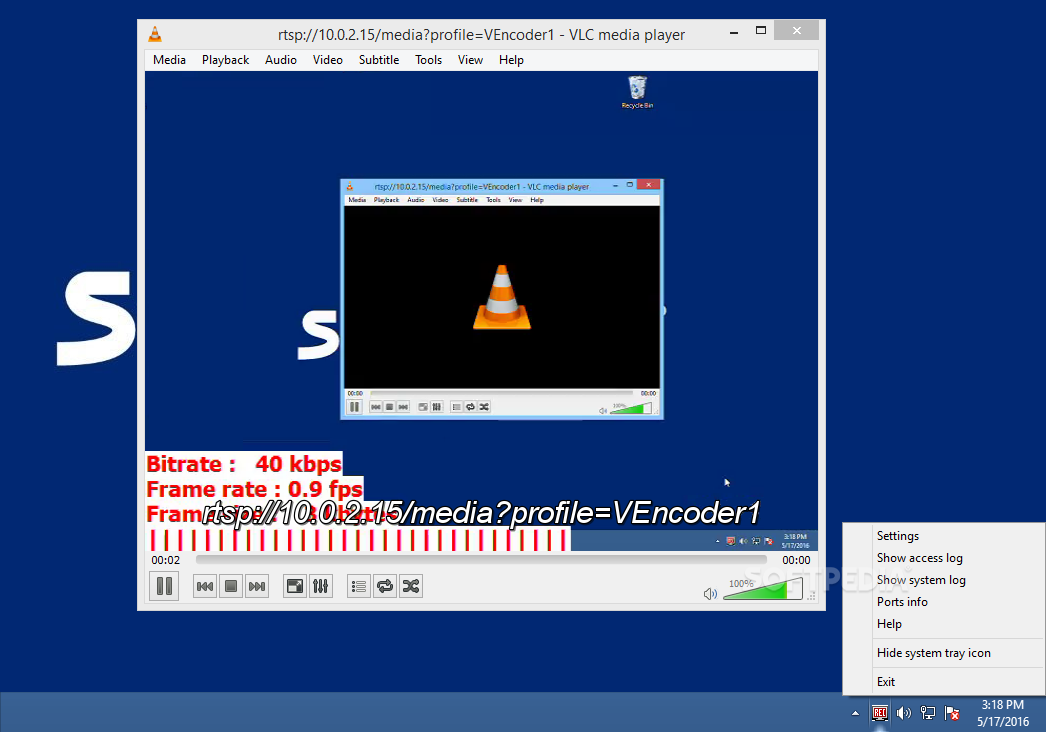
Task: Open Action Center flag icon
Action: (952, 713)
